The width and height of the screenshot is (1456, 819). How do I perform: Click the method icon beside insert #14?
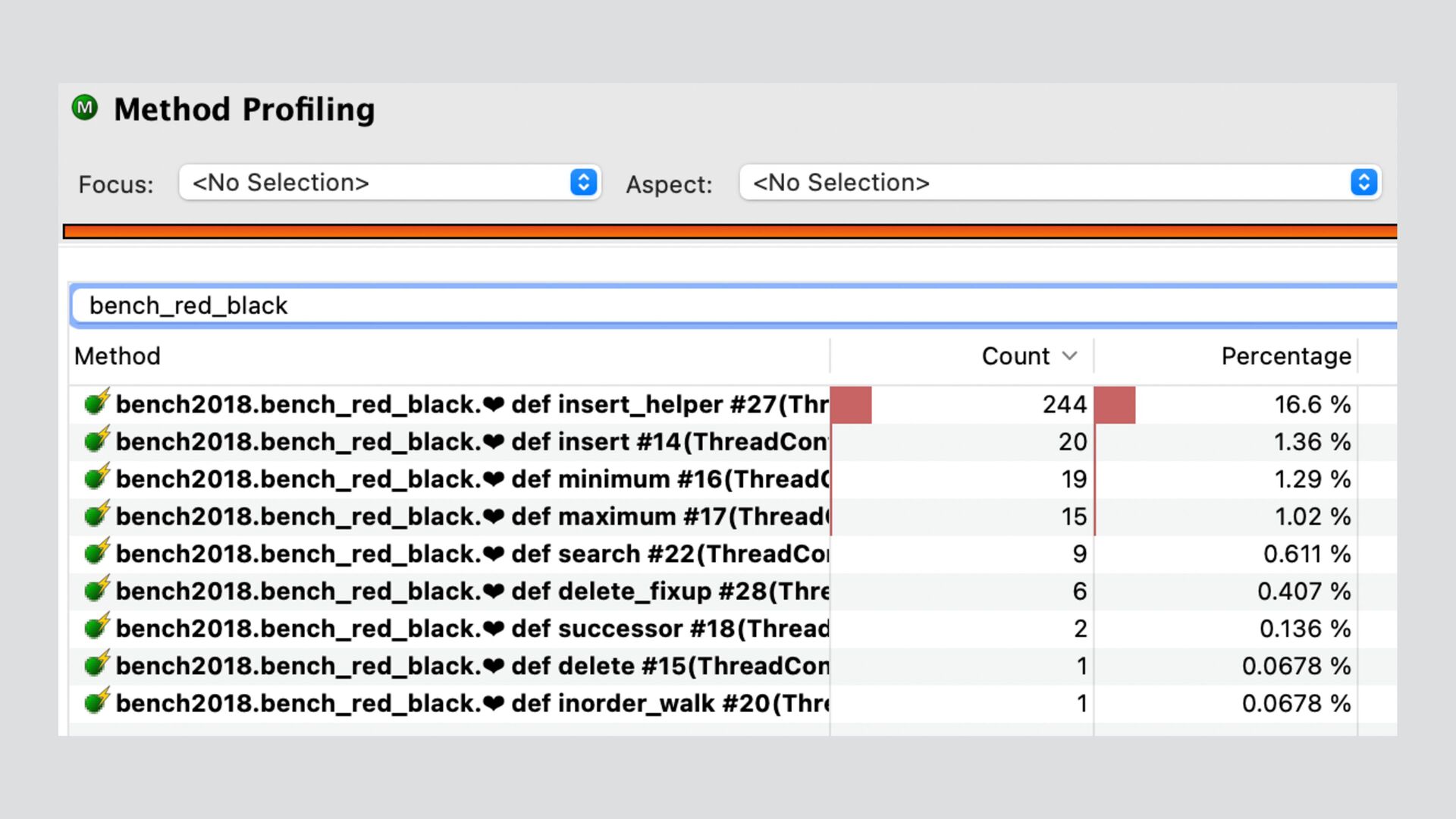click(97, 440)
